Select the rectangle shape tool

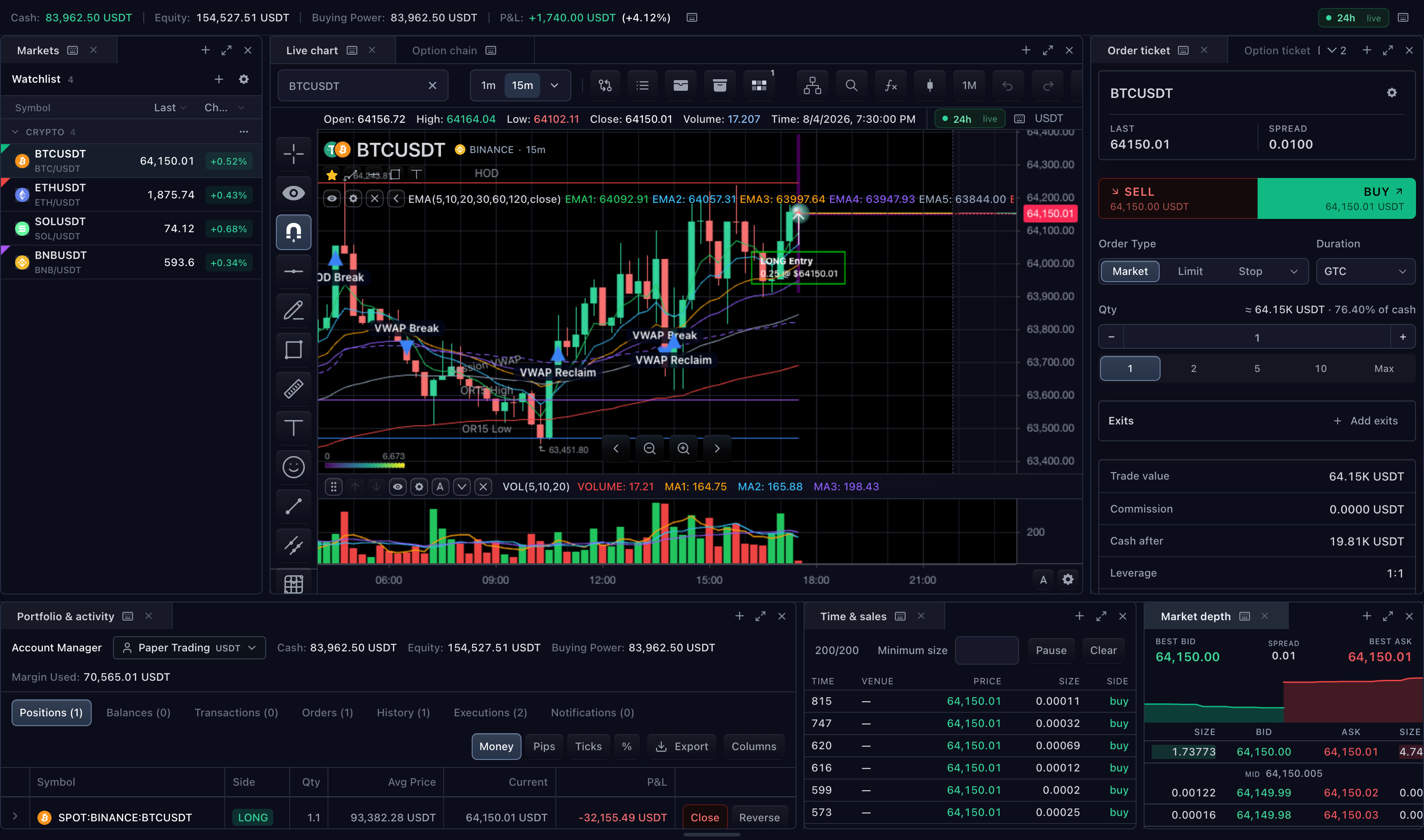click(x=293, y=349)
